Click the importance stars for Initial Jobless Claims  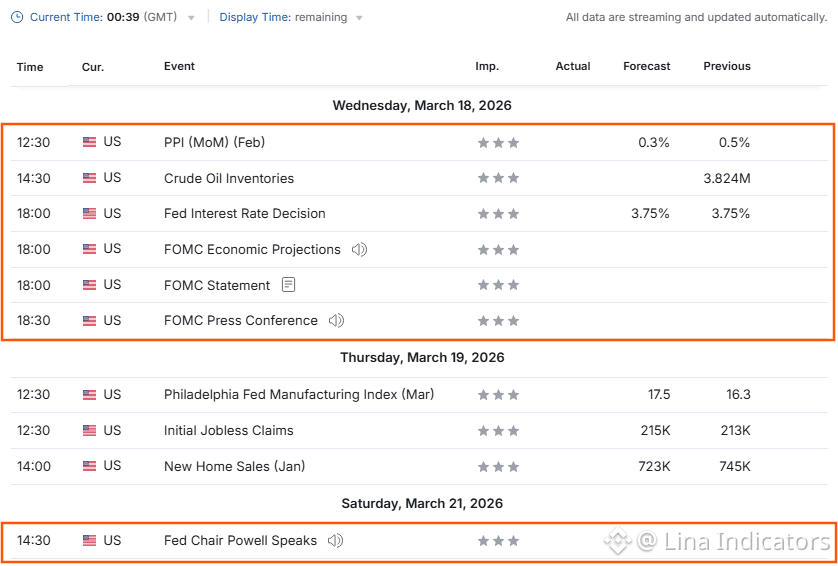(x=498, y=431)
